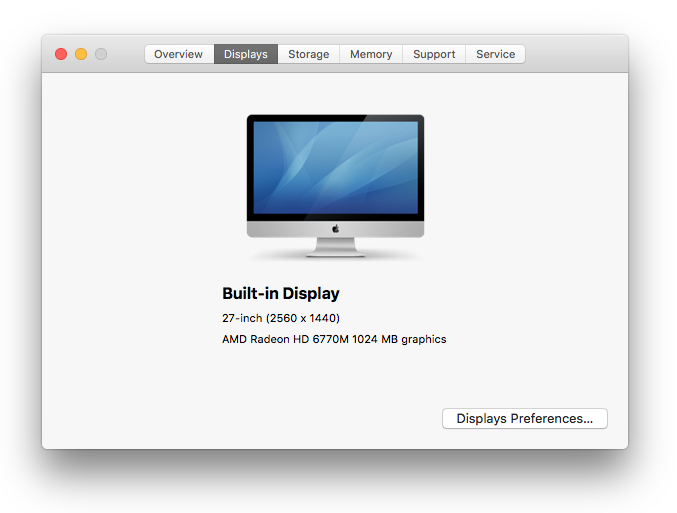Switch to the Overview tab
The width and height of the screenshot is (677, 513).
tap(179, 54)
